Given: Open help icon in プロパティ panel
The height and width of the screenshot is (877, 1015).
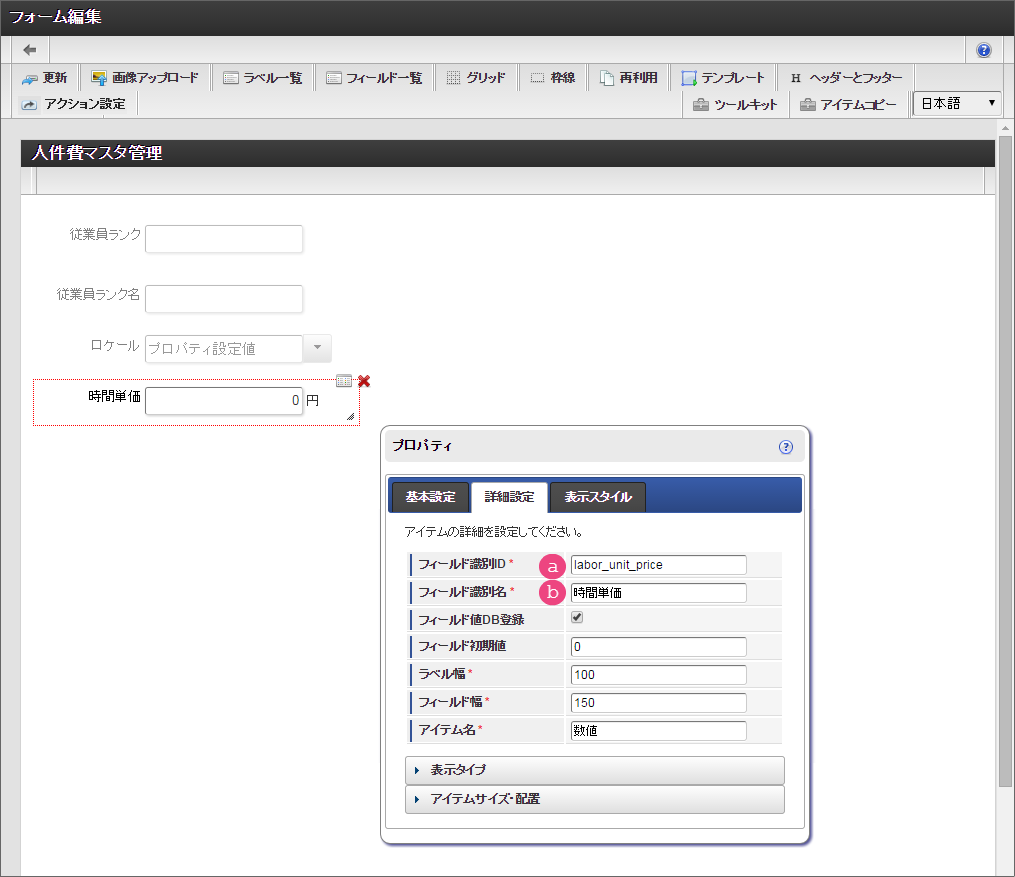Looking at the screenshot, I should (785, 447).
